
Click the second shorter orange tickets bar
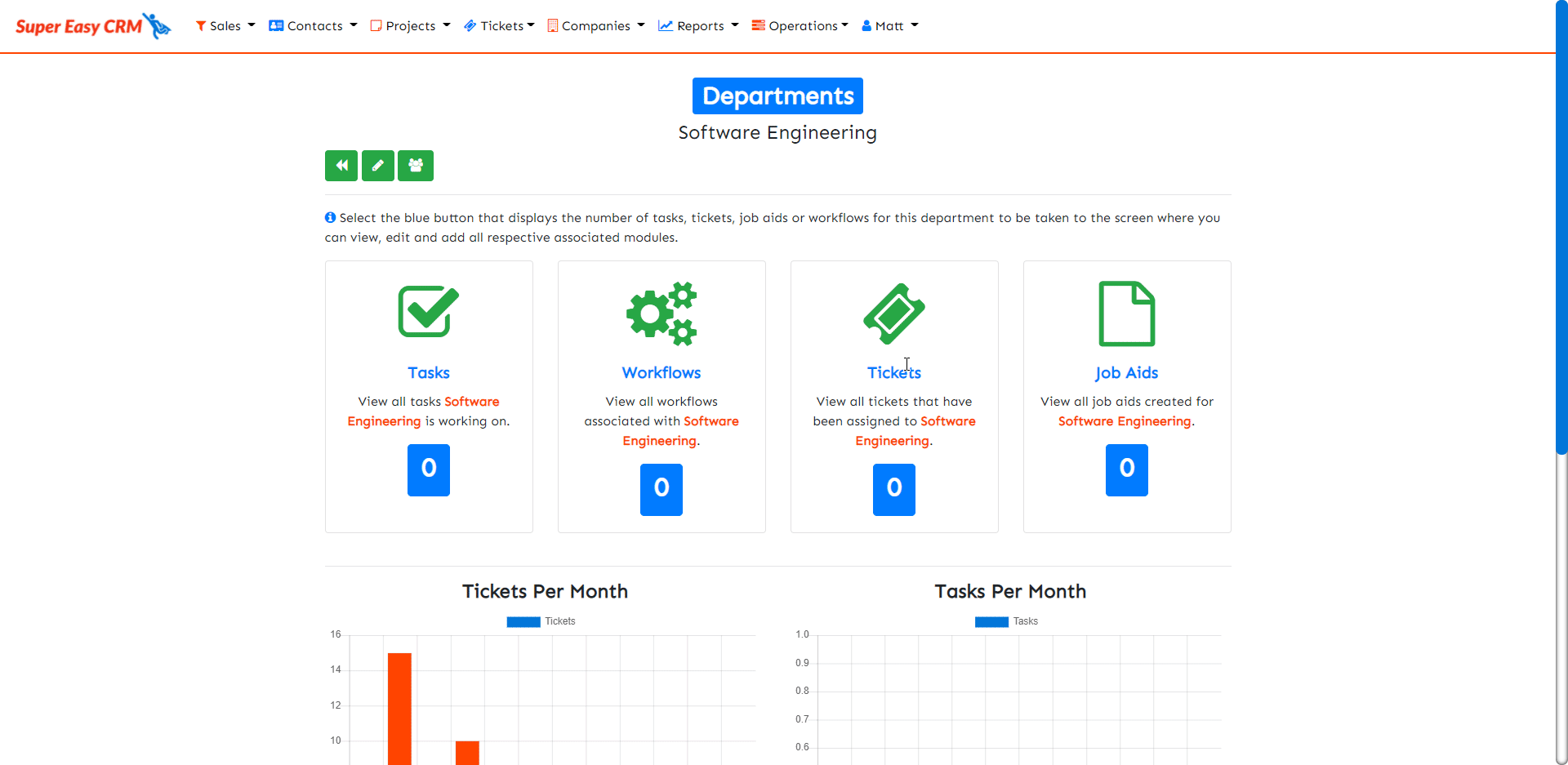point(467,753)
